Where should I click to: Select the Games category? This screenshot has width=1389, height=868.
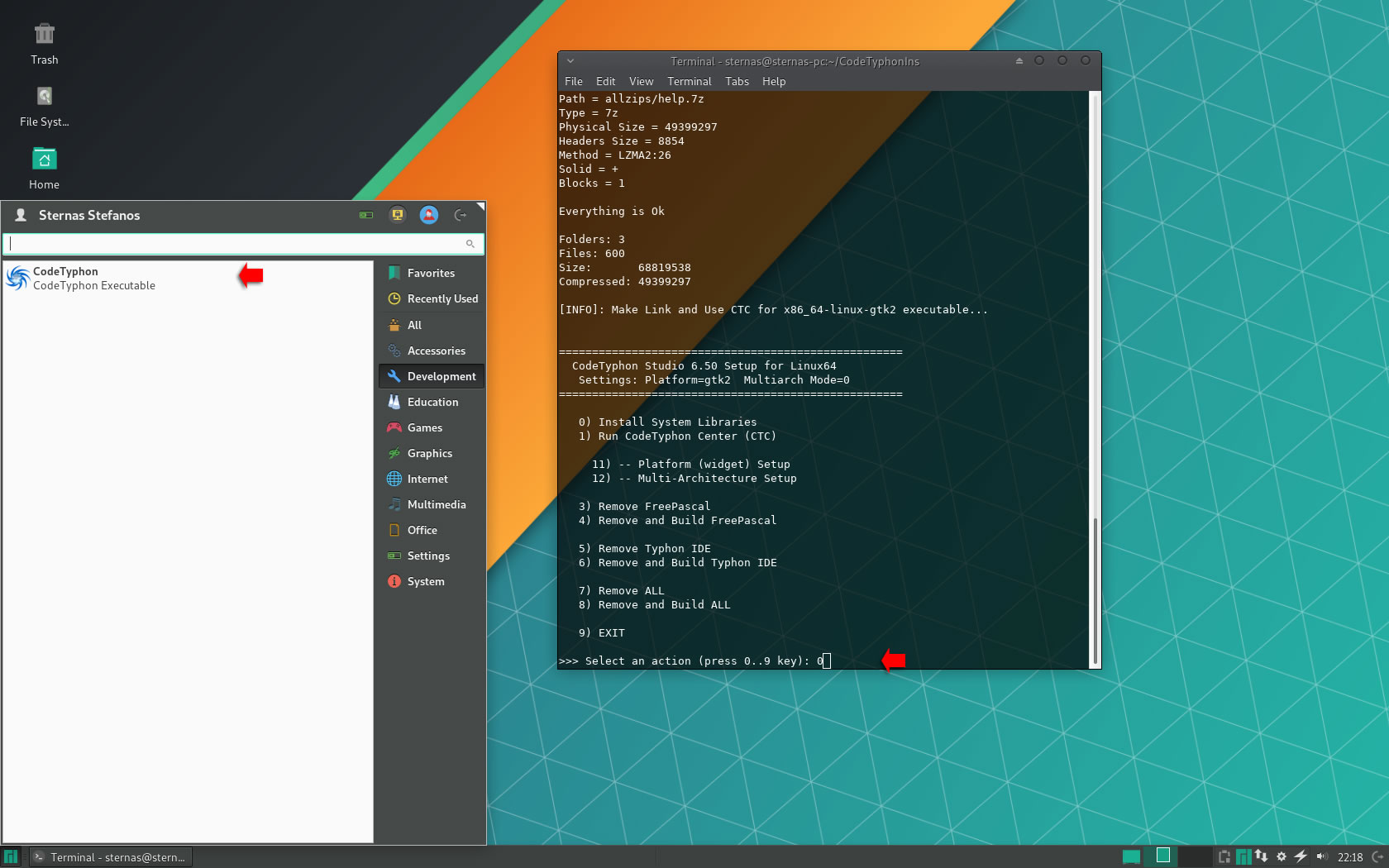pos(432,427)
